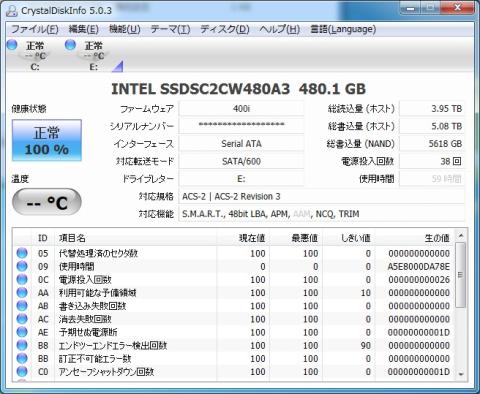480x394 pixels.
Task: Open the ファイル(F) menu
Action: coord(35,29)
